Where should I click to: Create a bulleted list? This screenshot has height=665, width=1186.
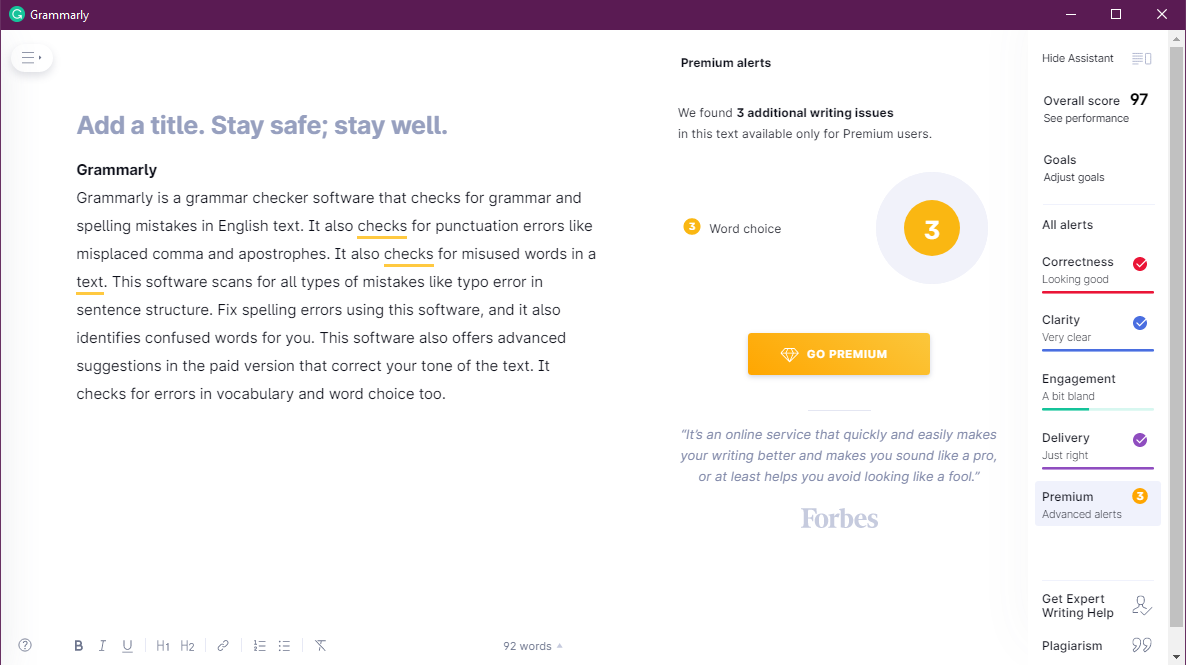coord(284,646)
